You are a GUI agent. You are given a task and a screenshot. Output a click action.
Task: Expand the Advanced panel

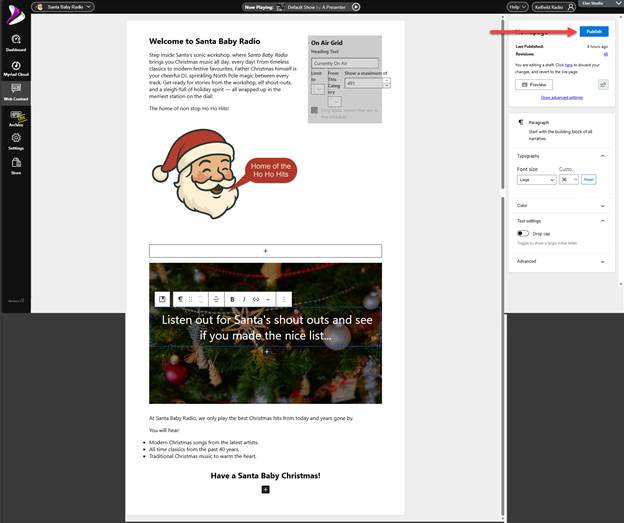pyautogui.click(x=603, y=262)
